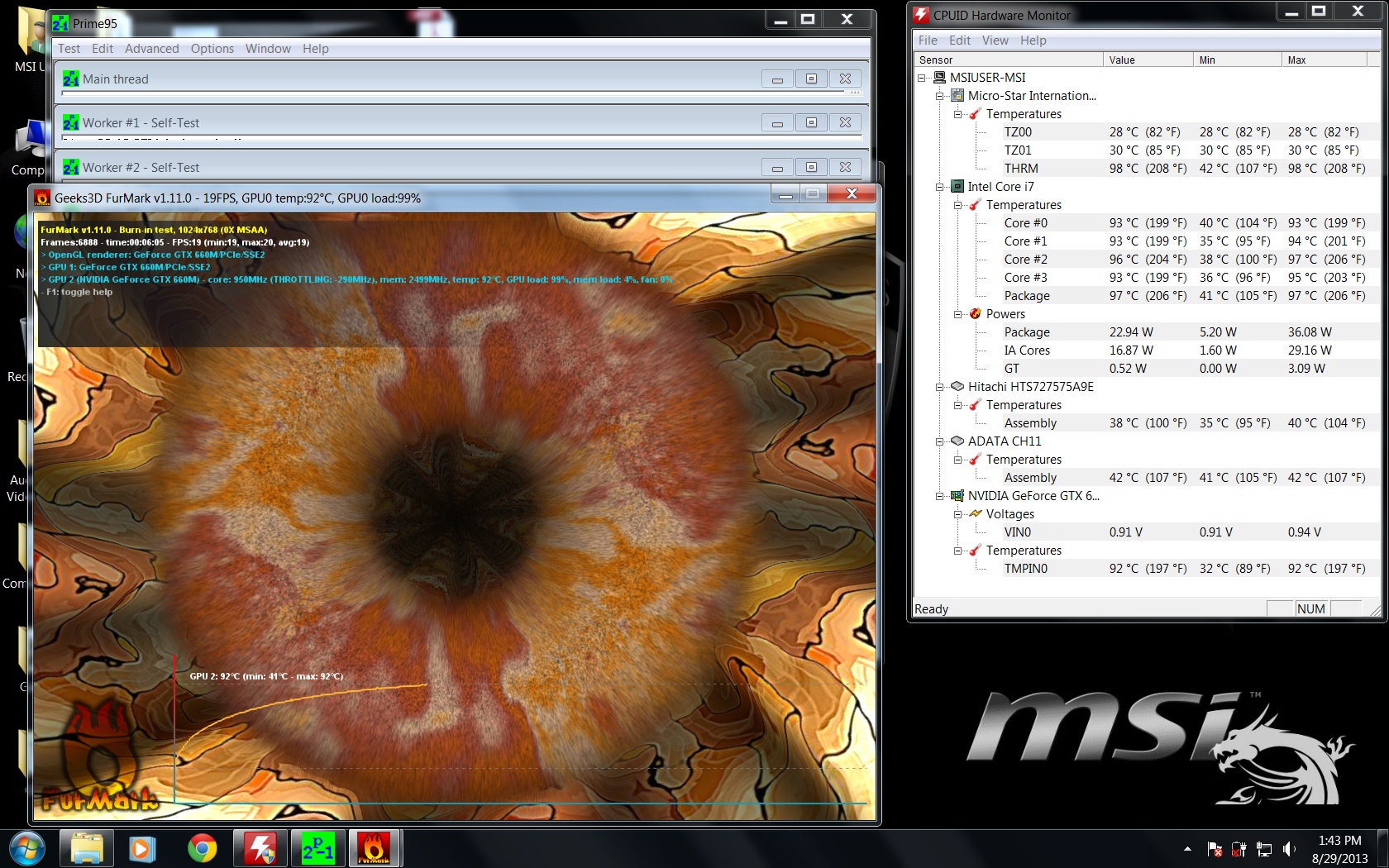
Task: Open Windows Explorer from the taskbar
Action: (x=87, y=848)
